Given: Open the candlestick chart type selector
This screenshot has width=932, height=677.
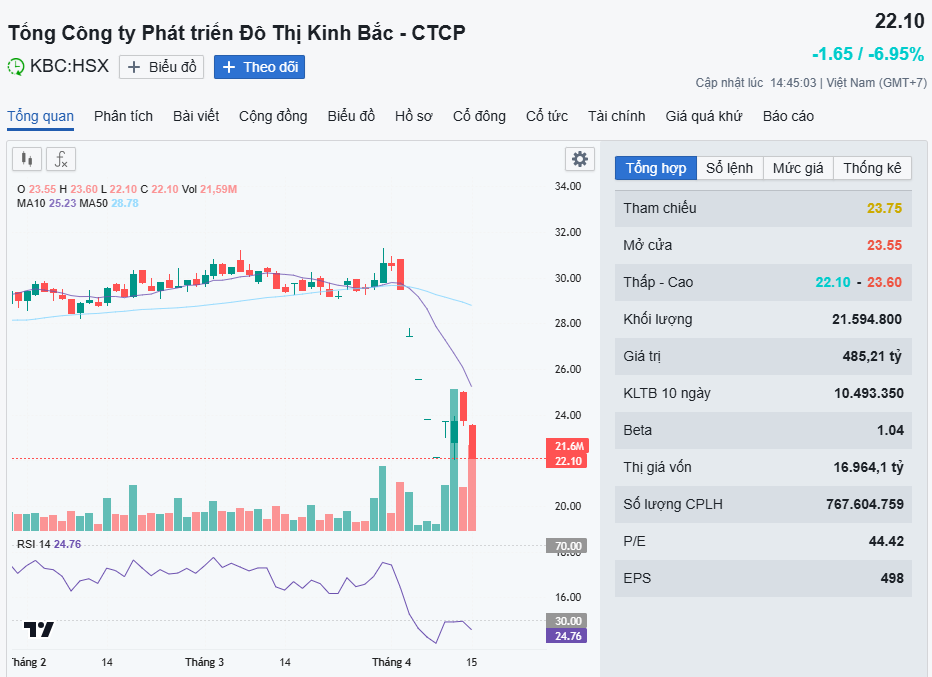Looking at the screenshot, I should coord(27,159).
